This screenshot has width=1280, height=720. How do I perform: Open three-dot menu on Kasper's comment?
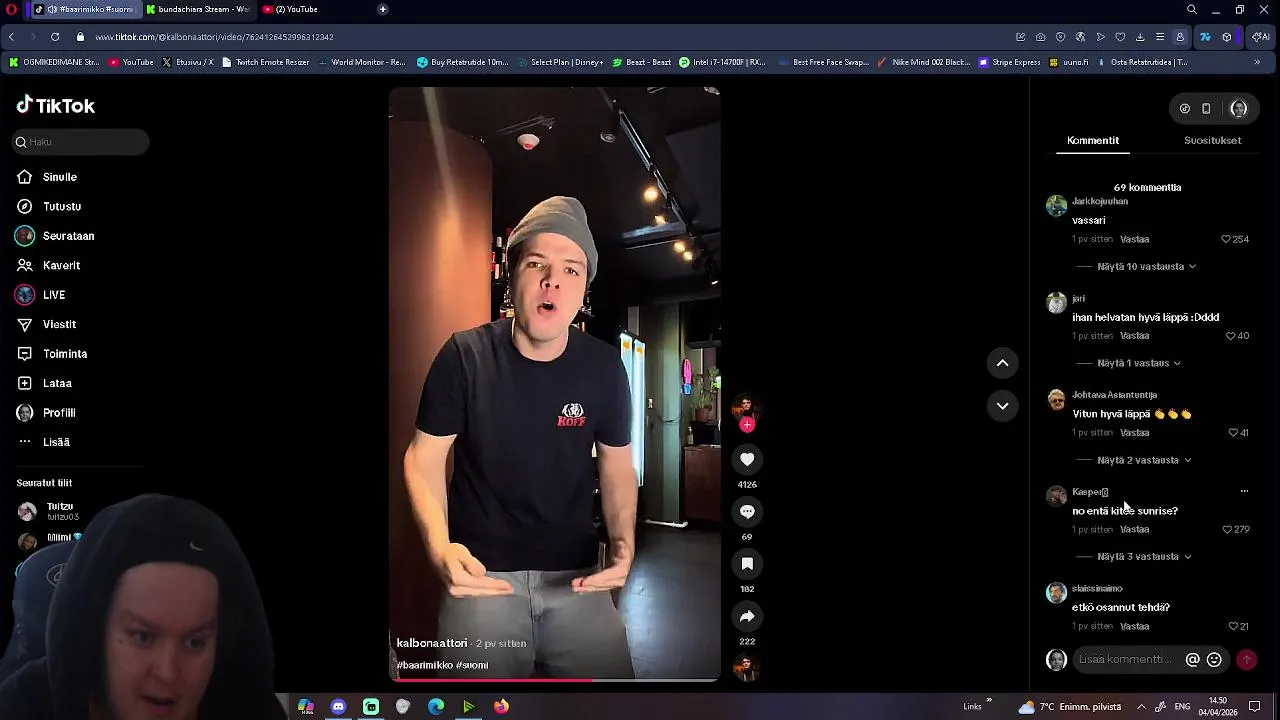click(1244, 492)
